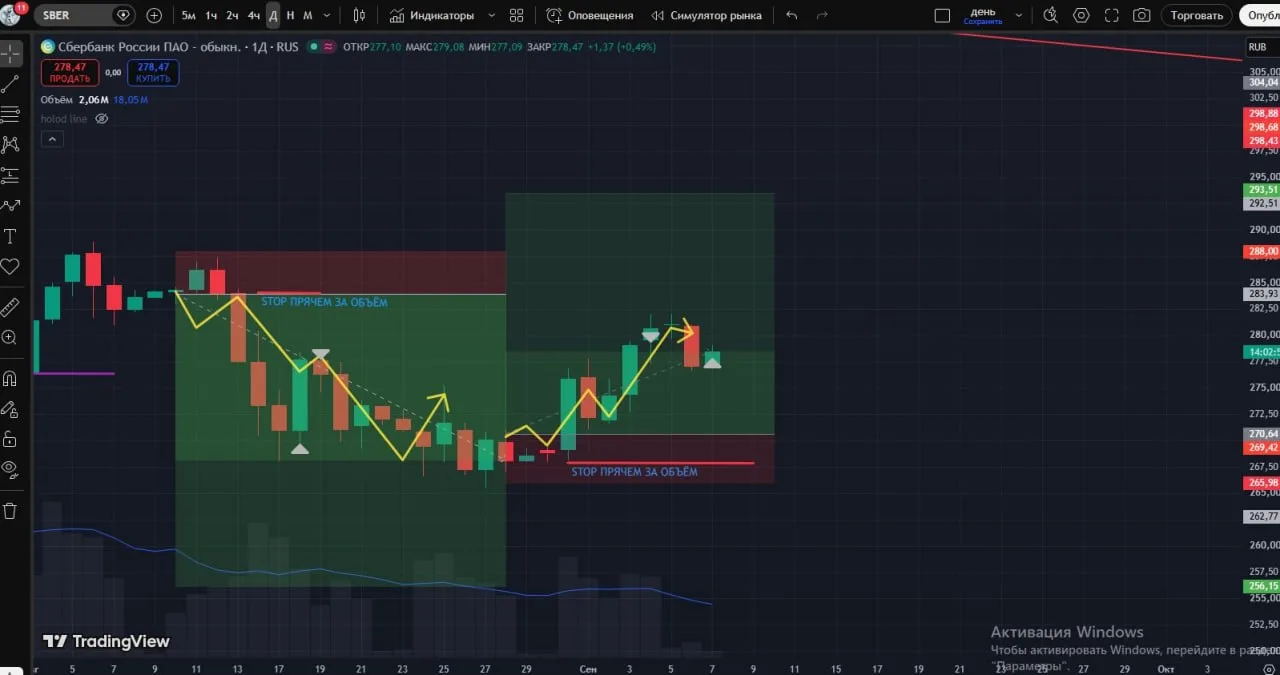The width and height of the screenshot is (1280, 675).
Task: Toggle hide all drawings eye
Action: [10, 468]
